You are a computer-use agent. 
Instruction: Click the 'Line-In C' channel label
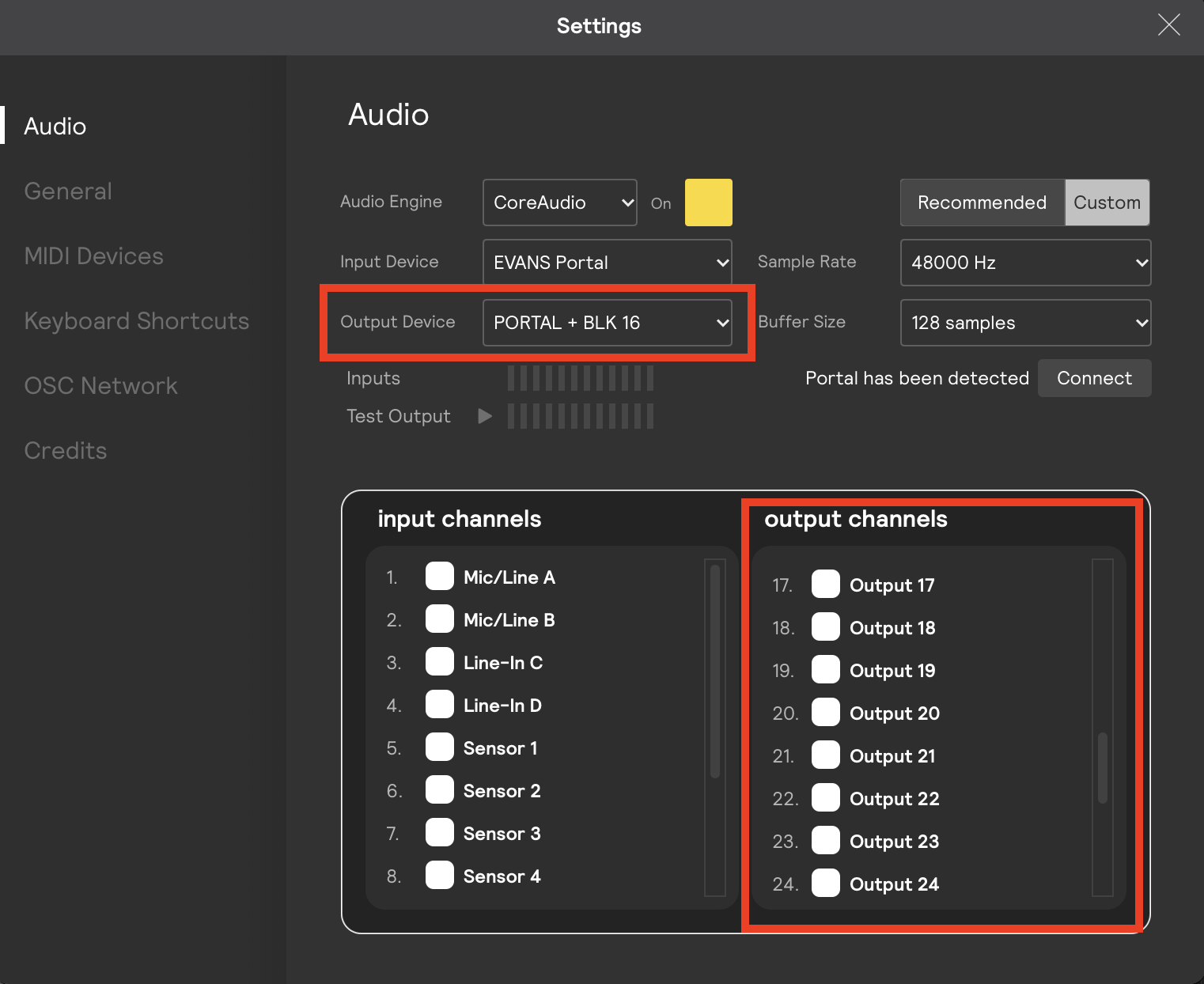[503, 663]
